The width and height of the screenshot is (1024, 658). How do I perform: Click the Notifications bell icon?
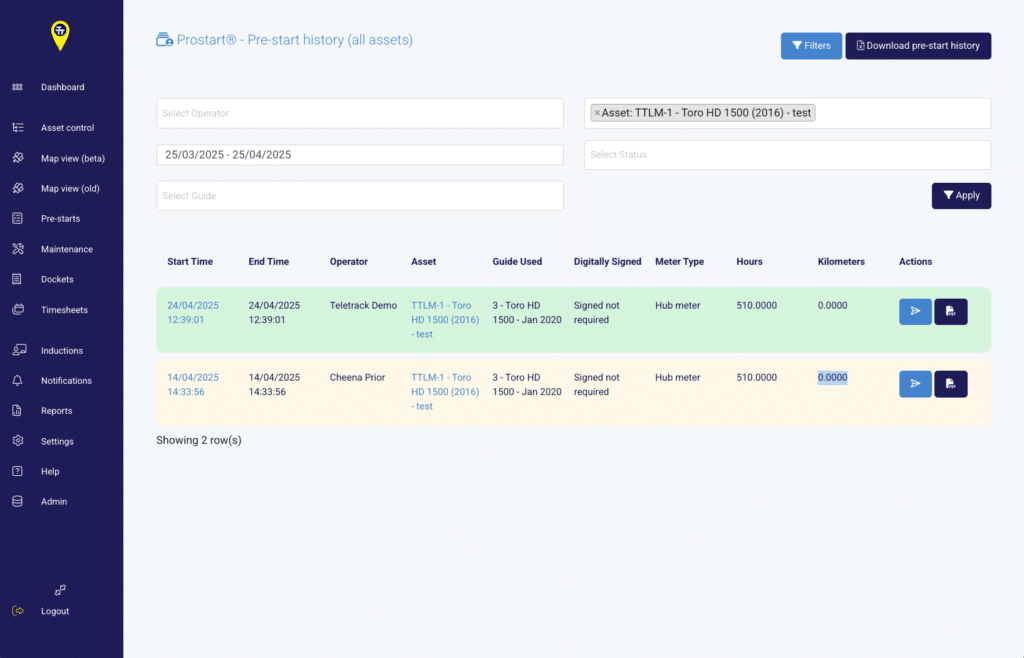click(x=18, y=381)
